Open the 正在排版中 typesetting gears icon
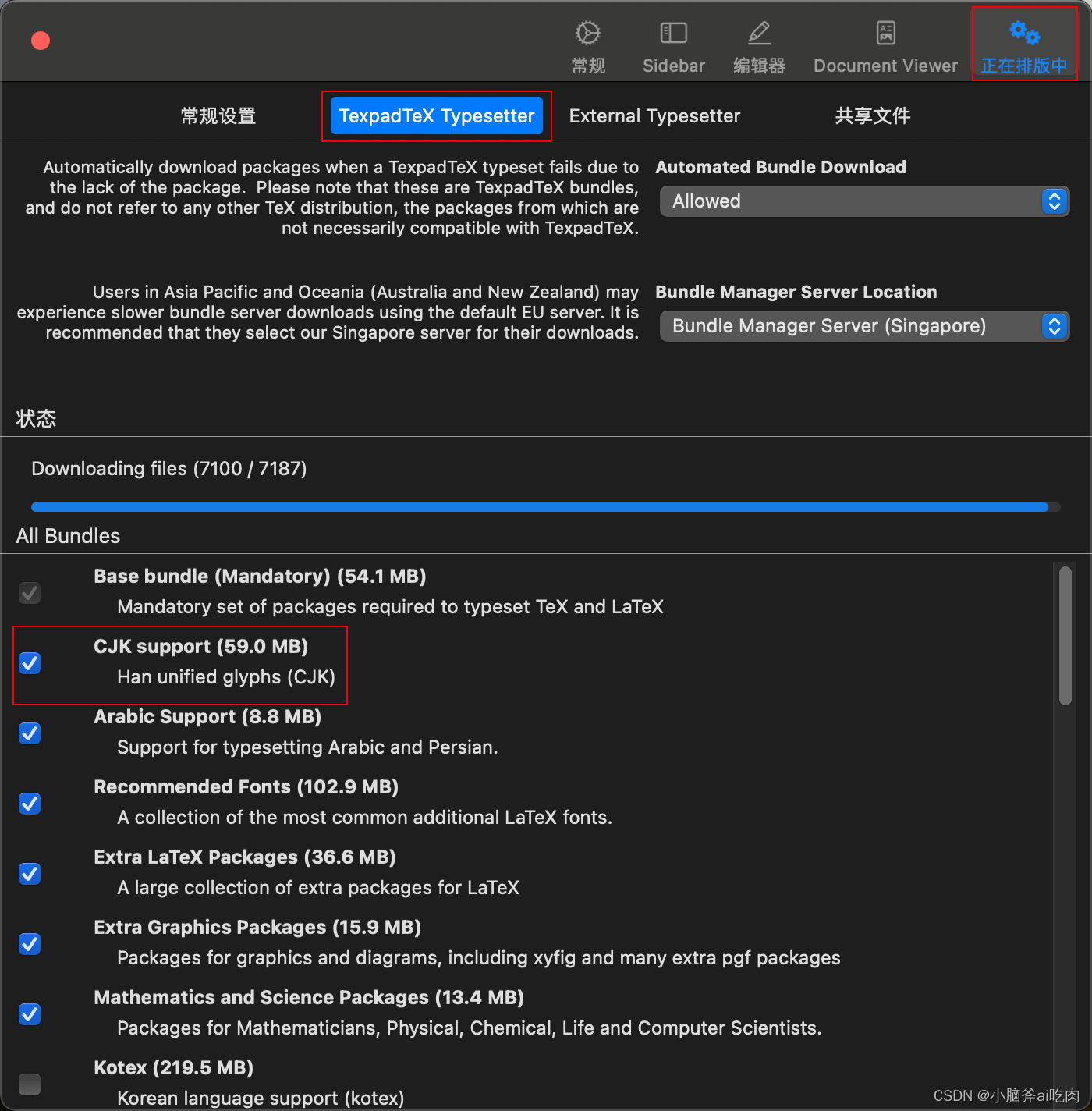Image resolution: width=1092 pixels, height=1111 pixels. point(1024,47)
